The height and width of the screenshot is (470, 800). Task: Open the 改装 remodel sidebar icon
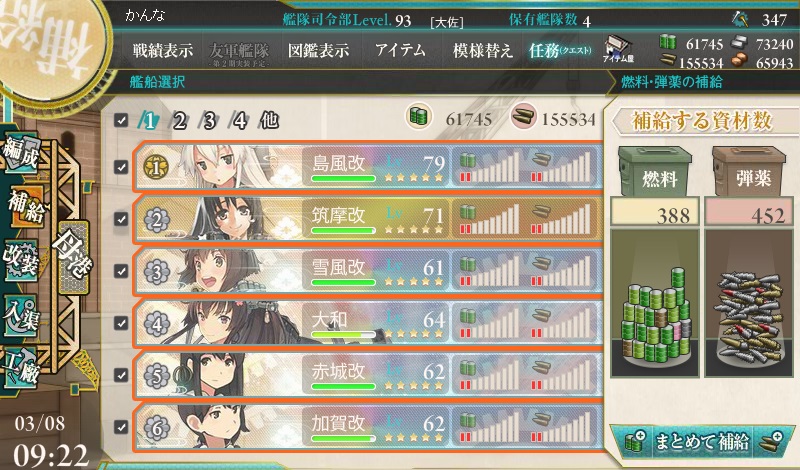point(21,260)
